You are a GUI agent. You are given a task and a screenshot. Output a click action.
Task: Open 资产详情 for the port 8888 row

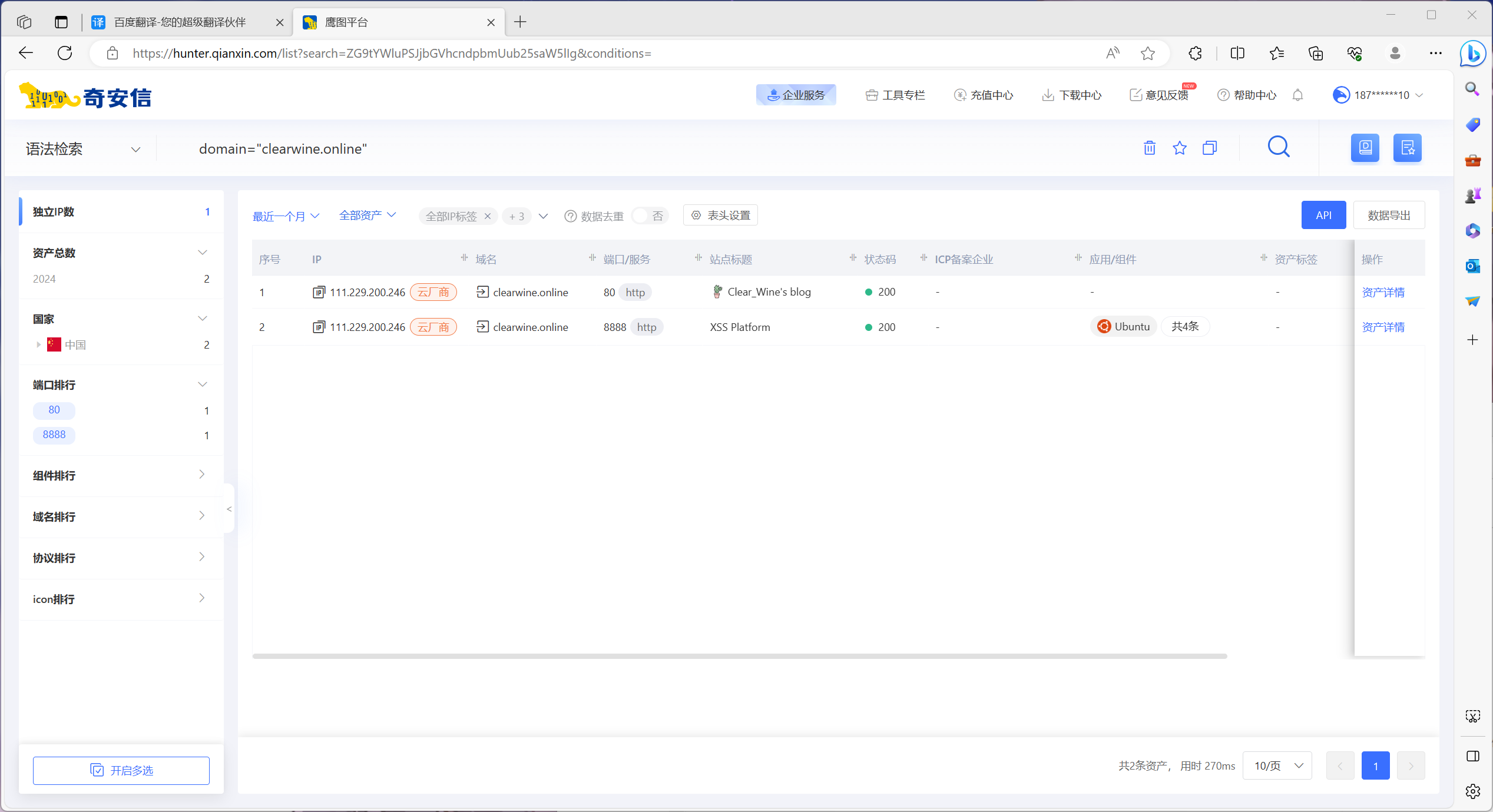click(x=1383, y=327)
